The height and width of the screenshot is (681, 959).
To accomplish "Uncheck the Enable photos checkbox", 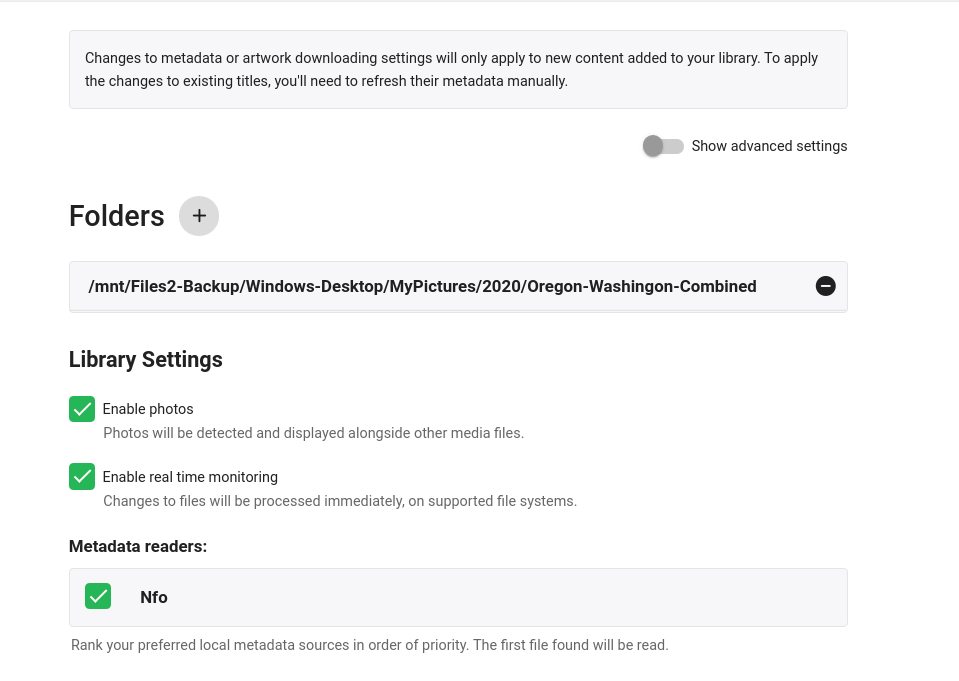I will click(82, 409).
